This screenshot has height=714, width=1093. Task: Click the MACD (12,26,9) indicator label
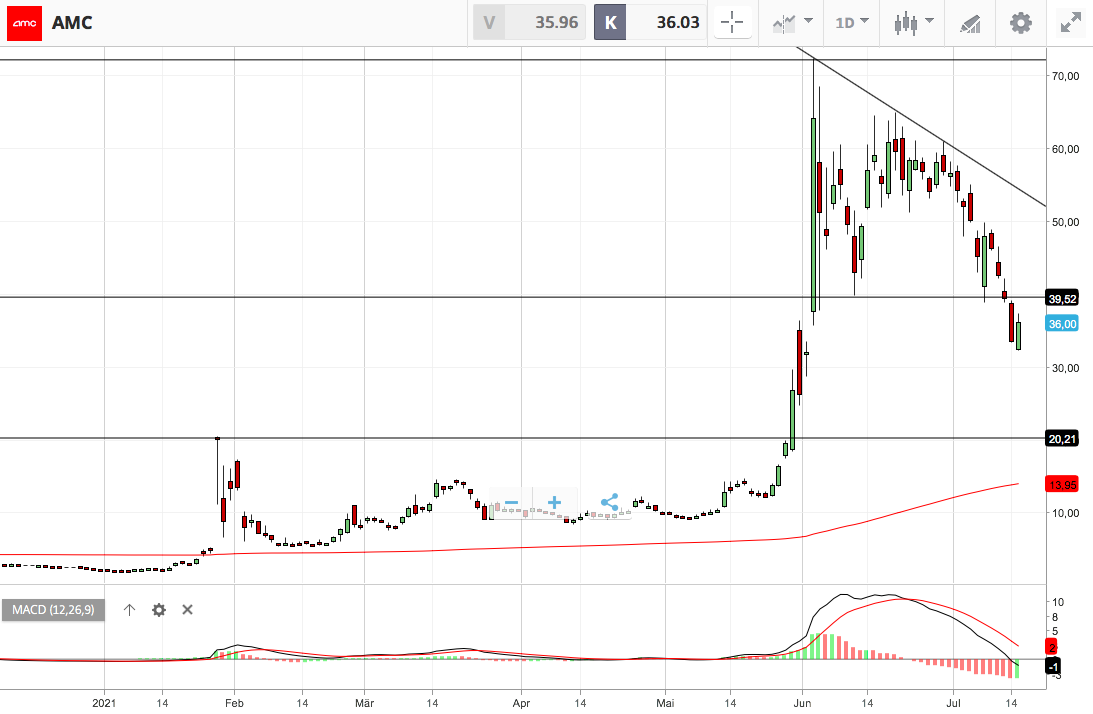click(53, 610)
